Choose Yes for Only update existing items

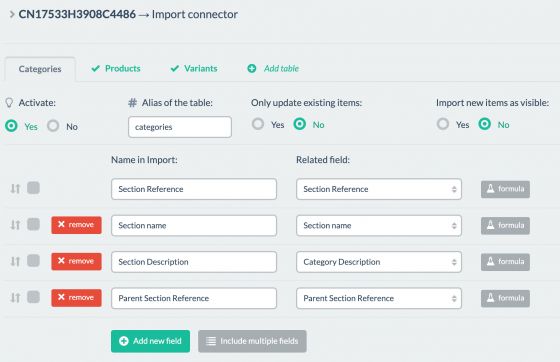click(x=258, y=124)
